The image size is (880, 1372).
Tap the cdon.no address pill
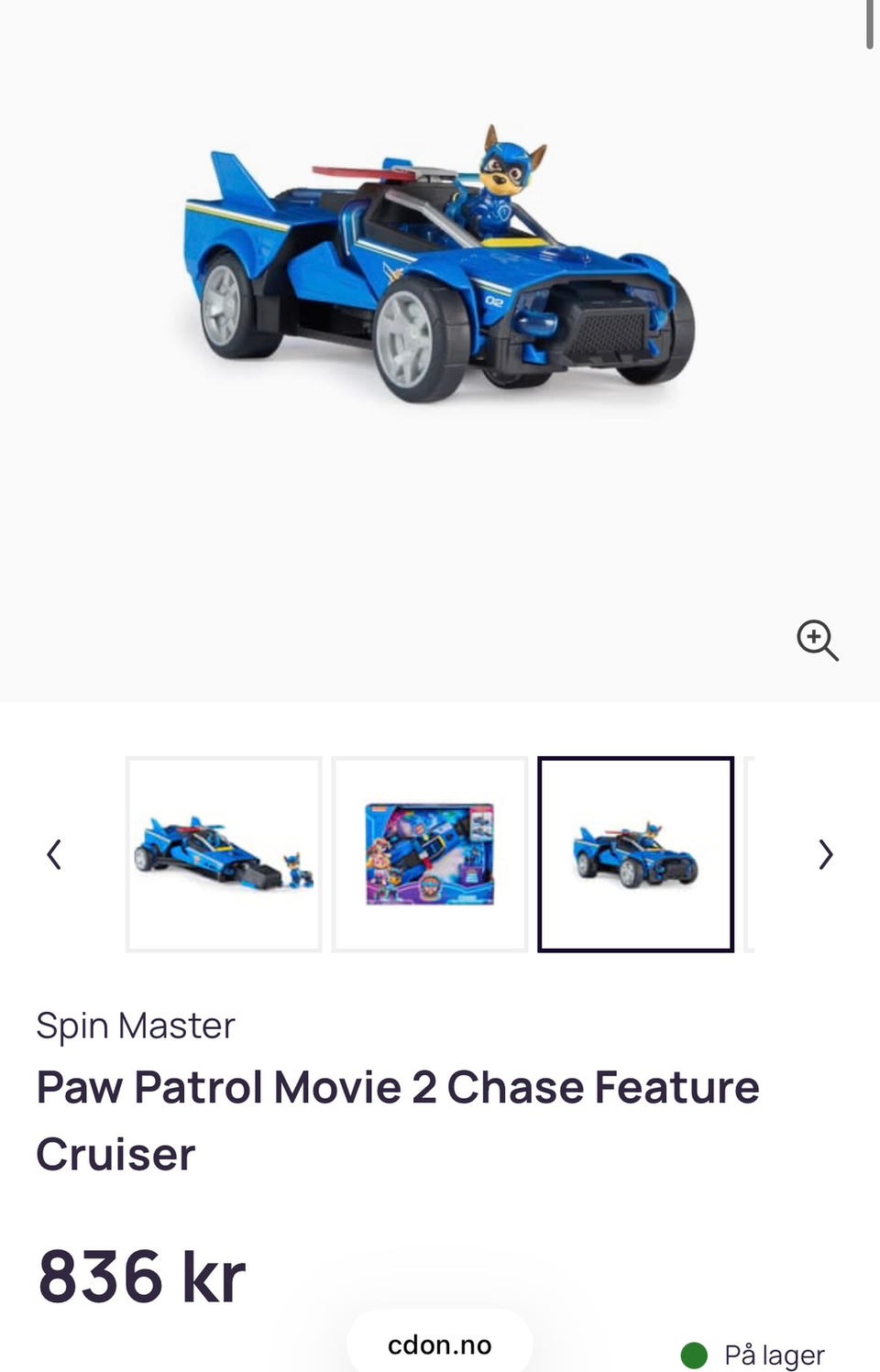tap(440, 1345)
